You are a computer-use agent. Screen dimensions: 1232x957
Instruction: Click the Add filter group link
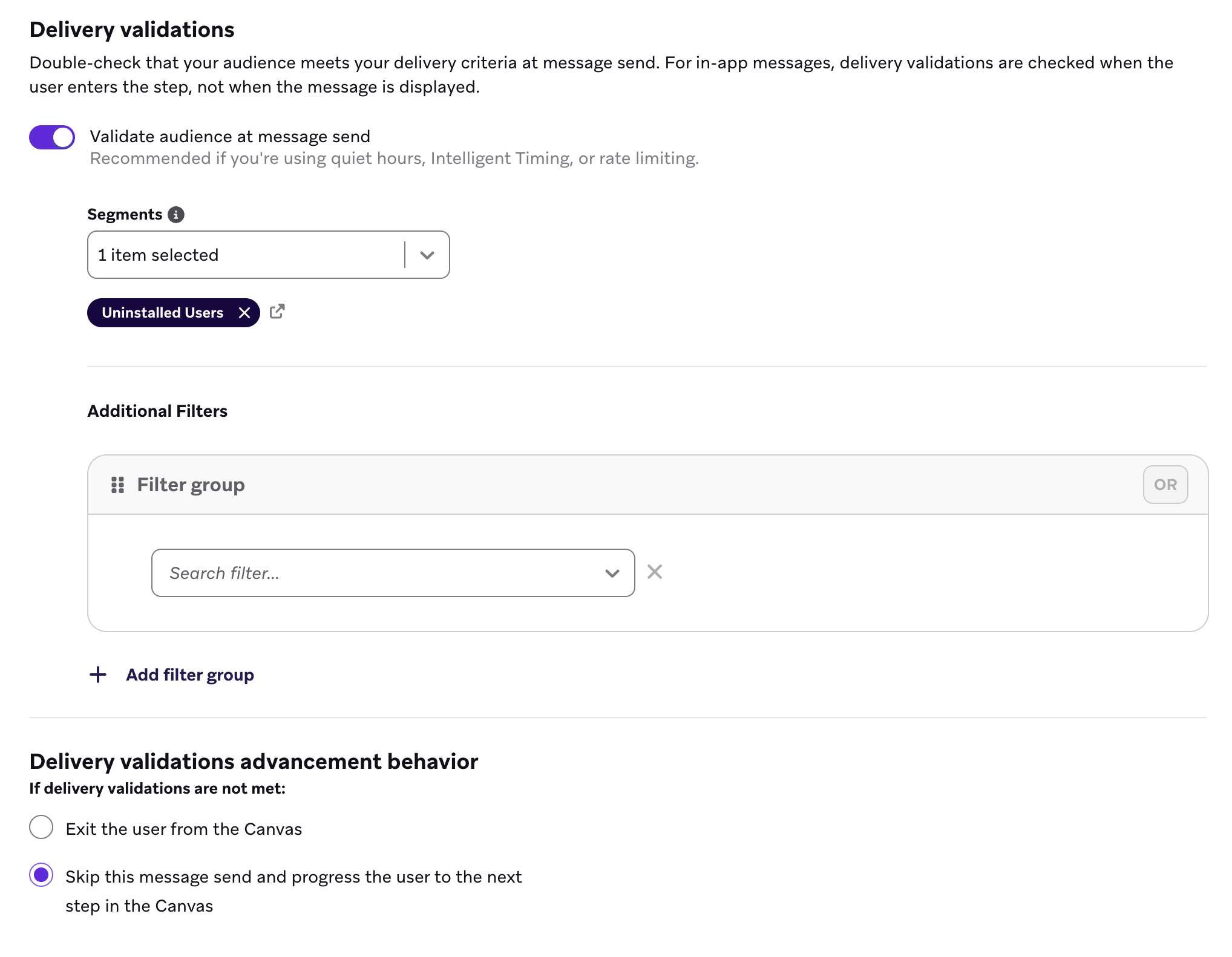click(x=189, y=674)
